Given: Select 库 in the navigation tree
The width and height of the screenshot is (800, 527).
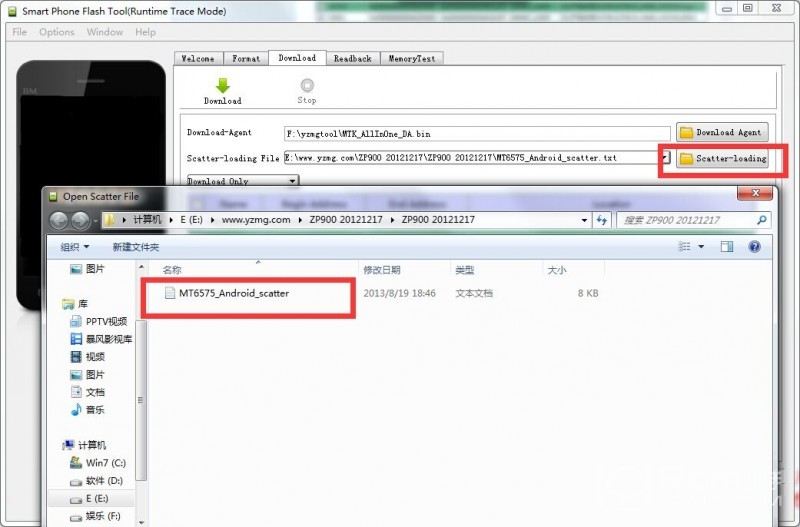Looking at the screenshot, I should tap(75, 304).
